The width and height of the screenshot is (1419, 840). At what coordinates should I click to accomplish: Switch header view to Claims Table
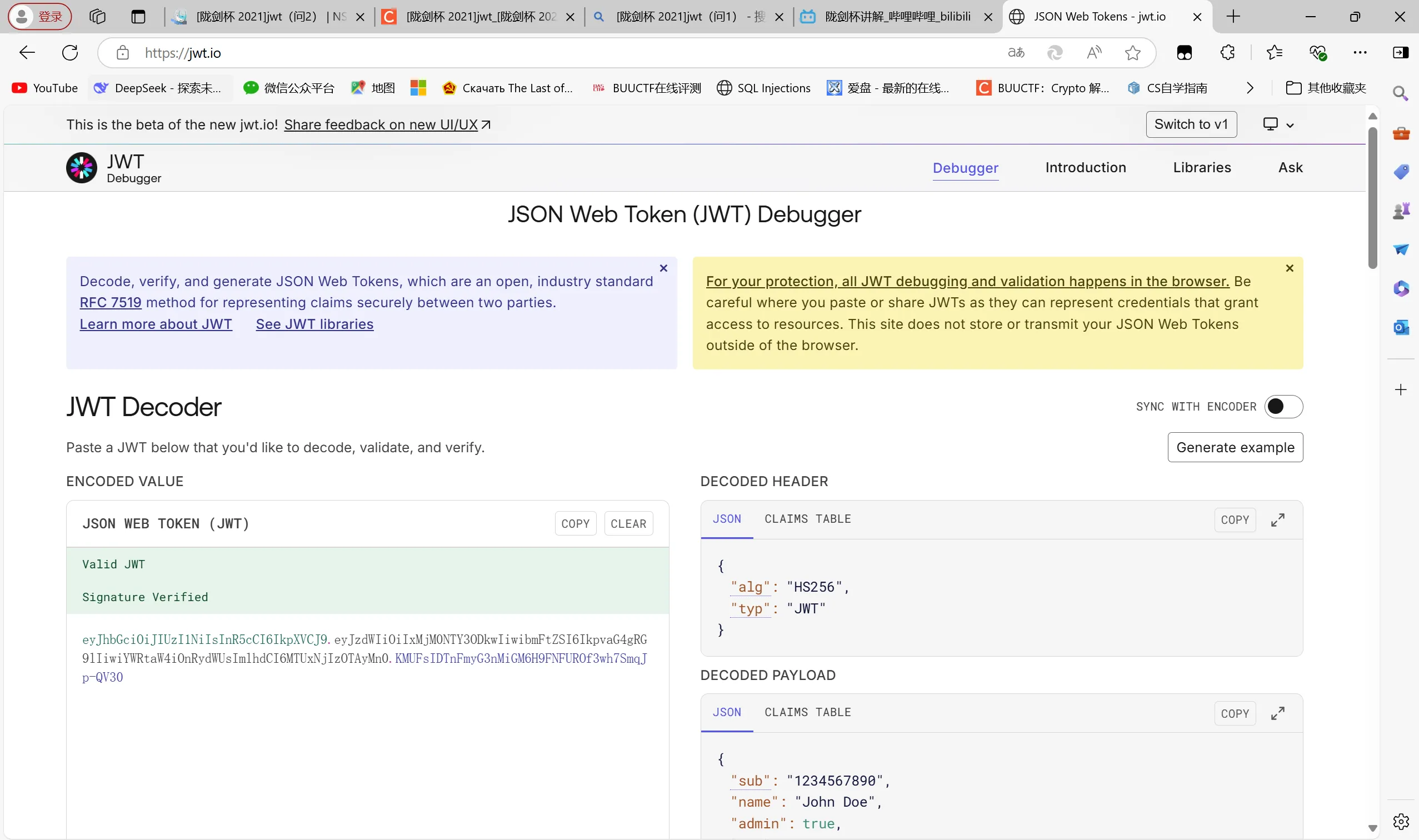click(x=807, y=519)
